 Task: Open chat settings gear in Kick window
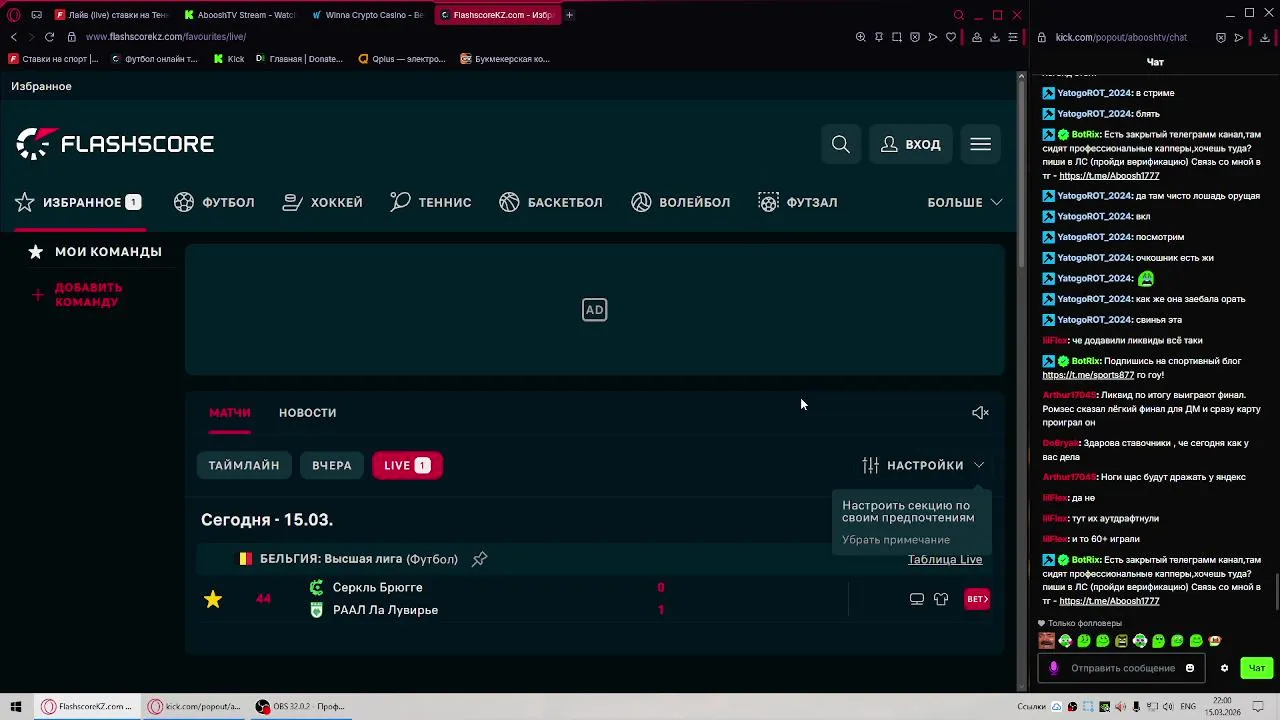pyautogui.click(x=1224, y=668)
